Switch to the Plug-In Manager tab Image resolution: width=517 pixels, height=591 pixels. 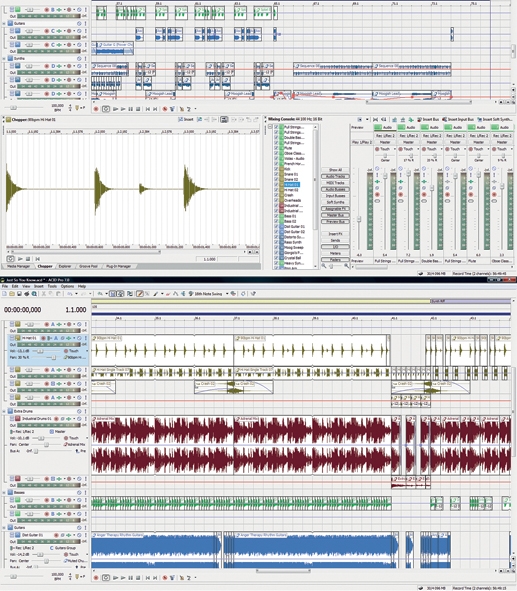point(118,266)
